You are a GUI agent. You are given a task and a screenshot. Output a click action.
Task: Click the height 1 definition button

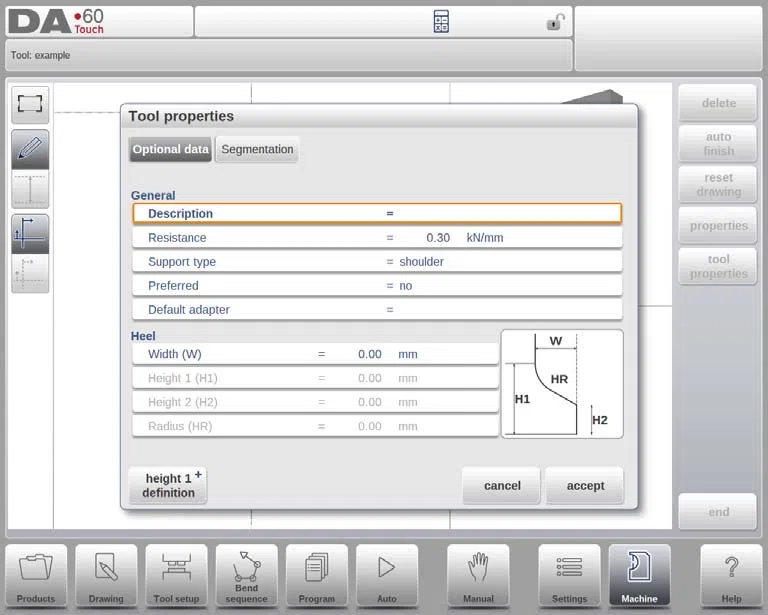168,485
